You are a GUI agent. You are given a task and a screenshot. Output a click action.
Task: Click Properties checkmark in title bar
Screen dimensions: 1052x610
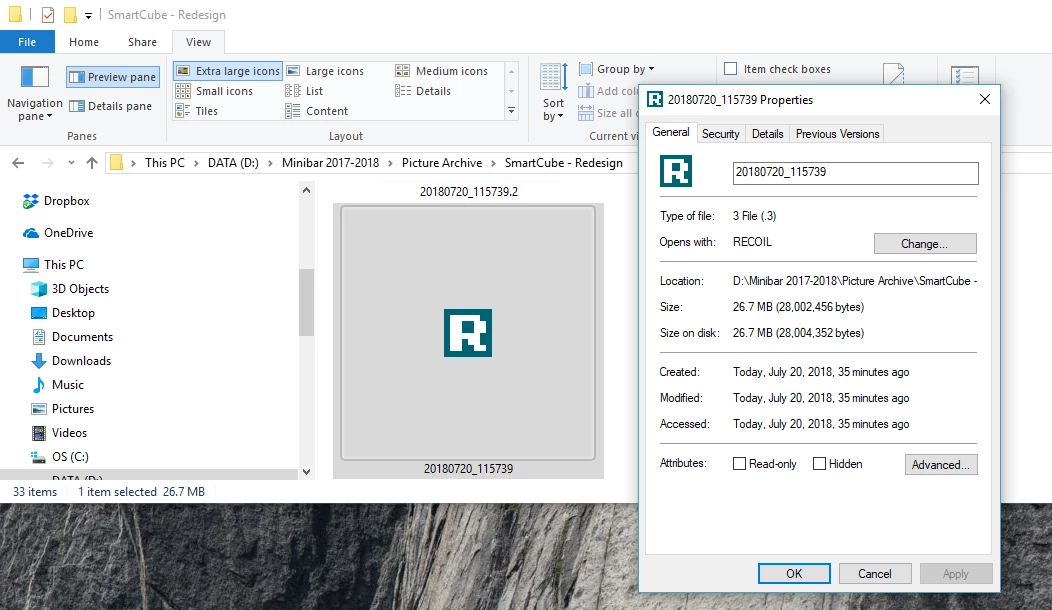[48, 15]
